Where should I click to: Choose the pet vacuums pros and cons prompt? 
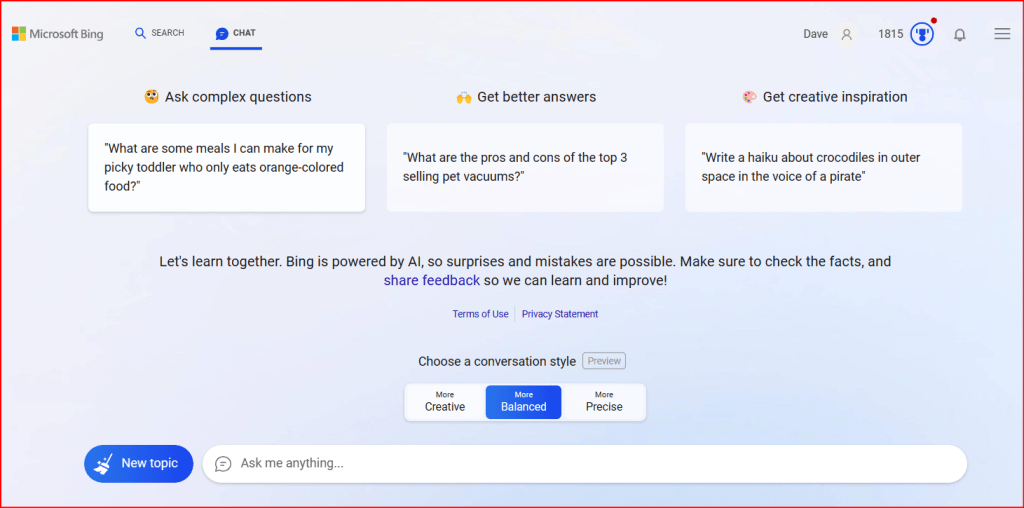(524, 168)
